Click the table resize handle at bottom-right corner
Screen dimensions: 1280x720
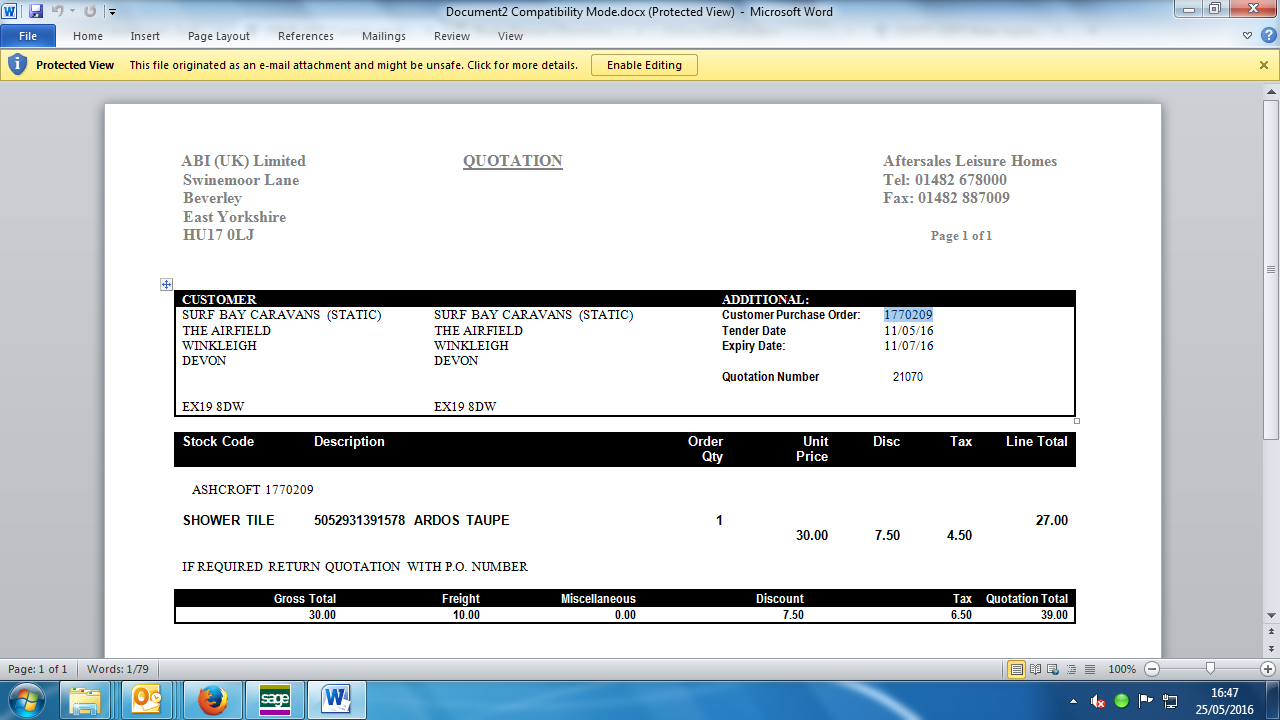[1077, 421]
